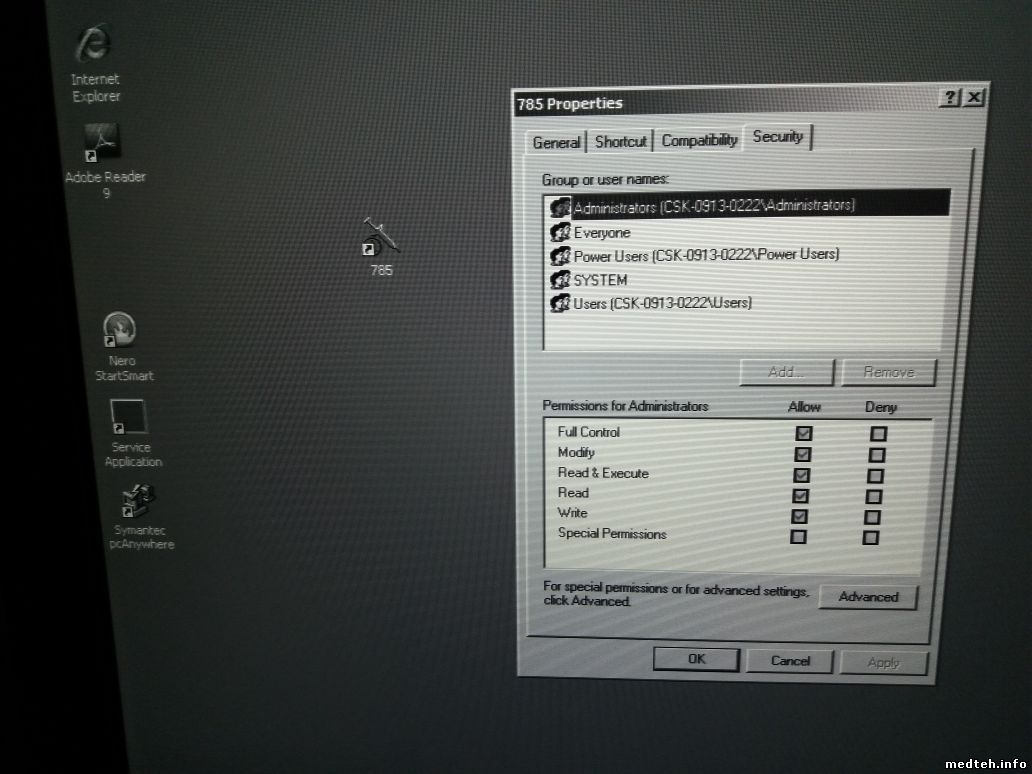Open the Service Application shortcut

(130, 417)
